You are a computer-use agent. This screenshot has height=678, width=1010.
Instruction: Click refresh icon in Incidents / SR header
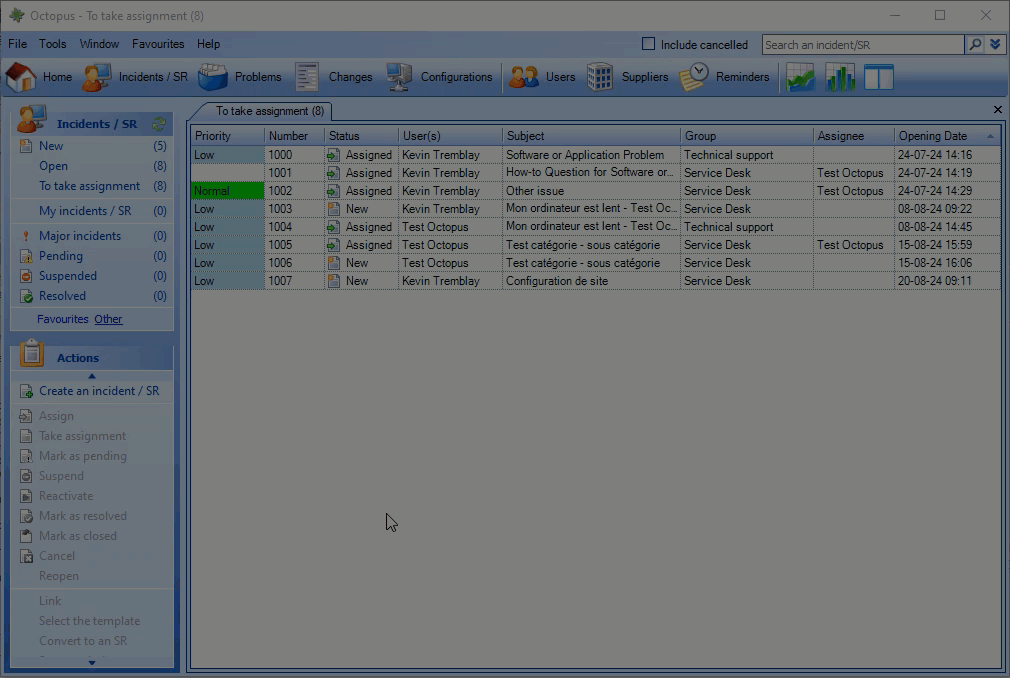point(158,124)
